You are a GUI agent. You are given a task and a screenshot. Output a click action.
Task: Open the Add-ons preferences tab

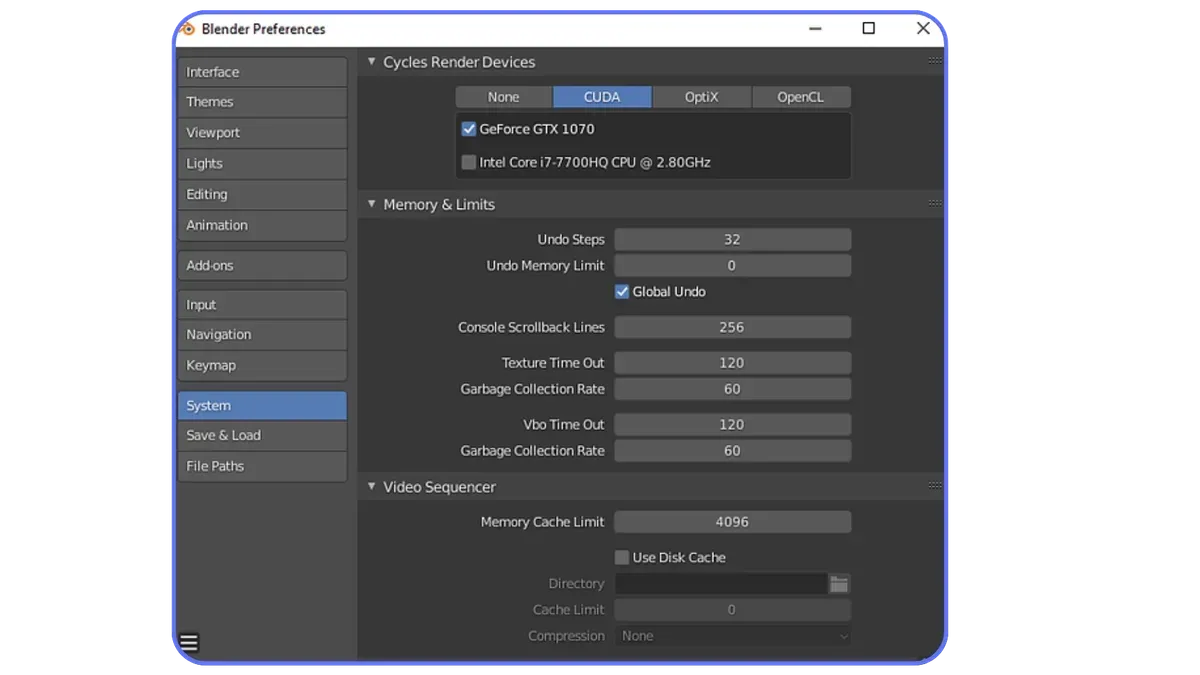(262, 266)
